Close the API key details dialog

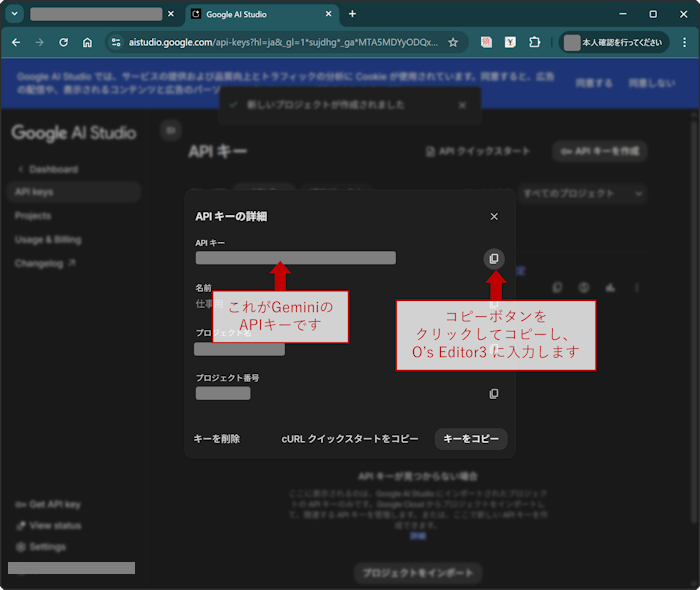coord(494,216)
